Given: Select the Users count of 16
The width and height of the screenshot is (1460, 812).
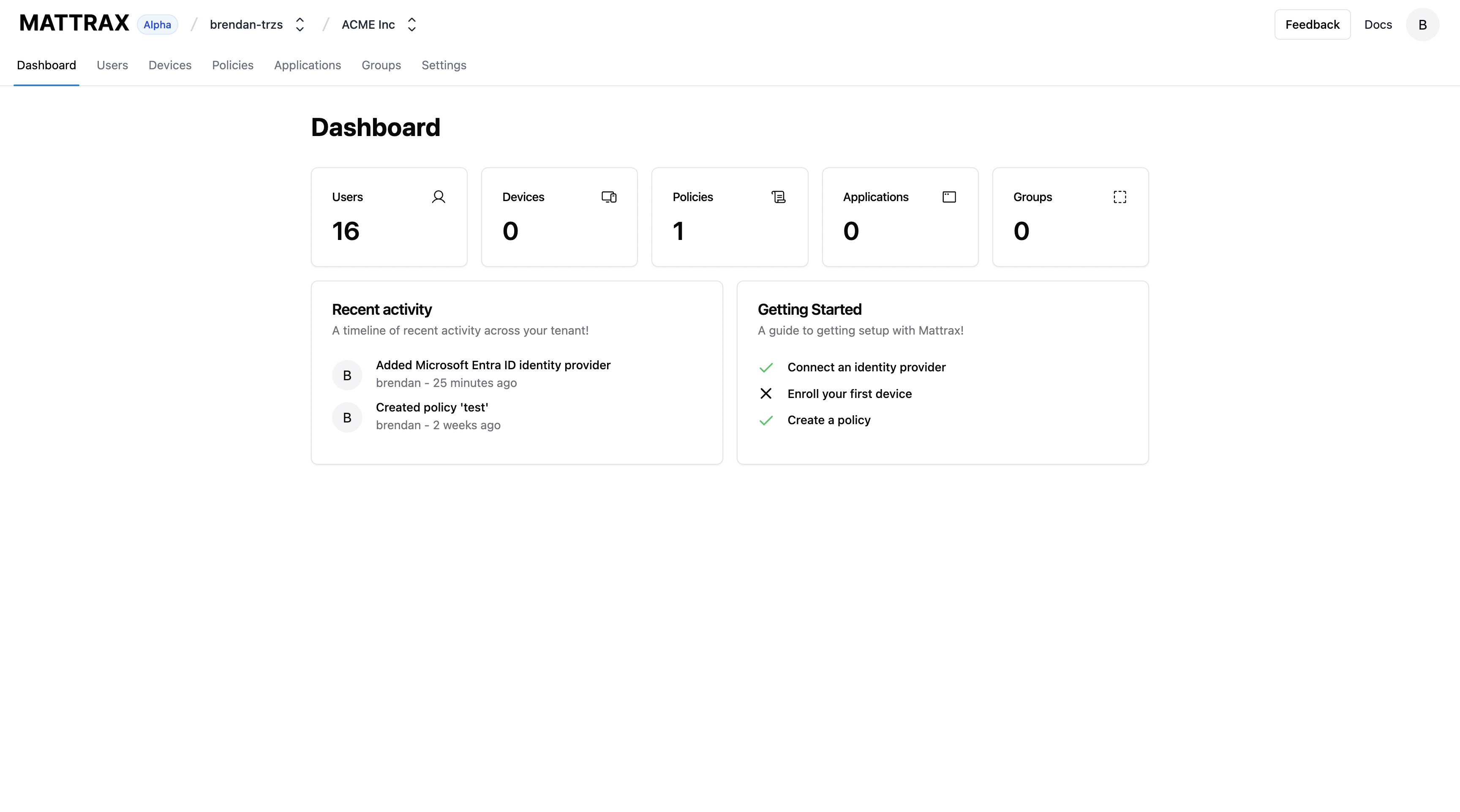Looking at the screenshot, I should pyautogui.click(x=346, y=231).
